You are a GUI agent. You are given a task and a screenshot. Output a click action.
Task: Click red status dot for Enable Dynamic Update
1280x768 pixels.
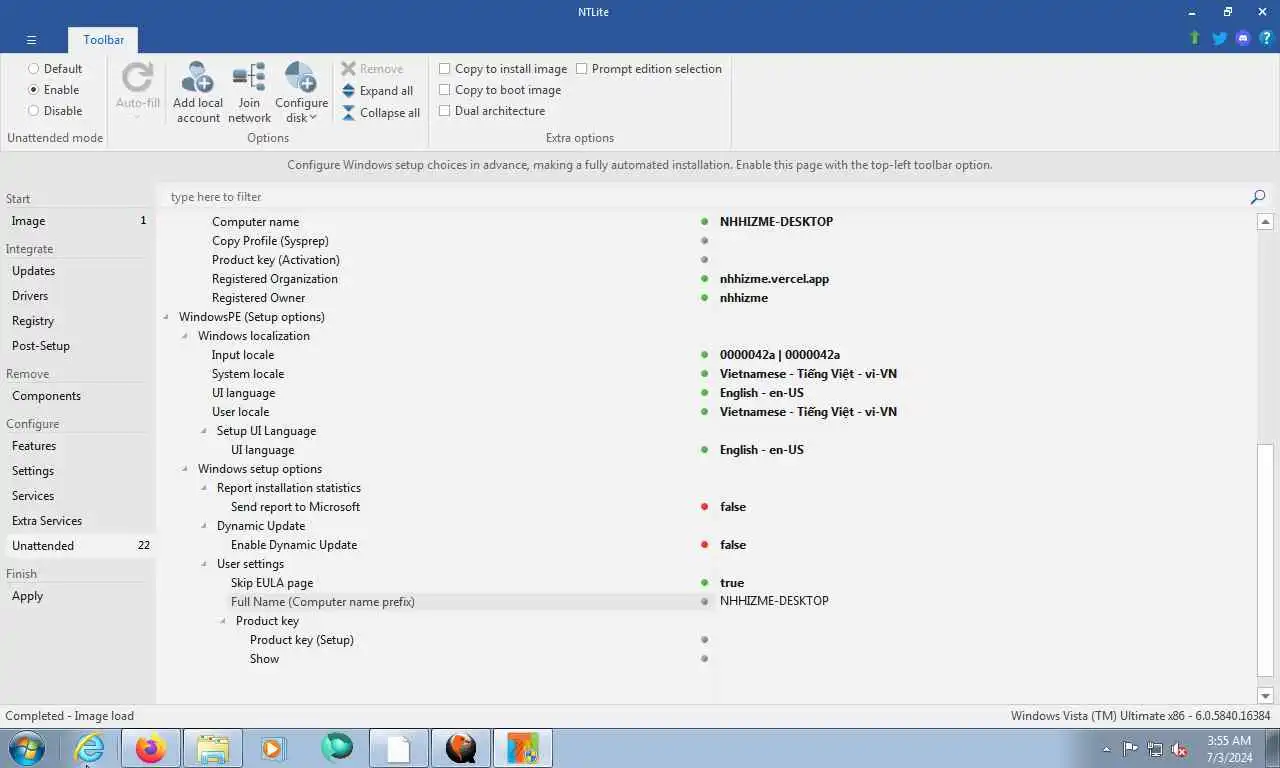coord(705,545)
